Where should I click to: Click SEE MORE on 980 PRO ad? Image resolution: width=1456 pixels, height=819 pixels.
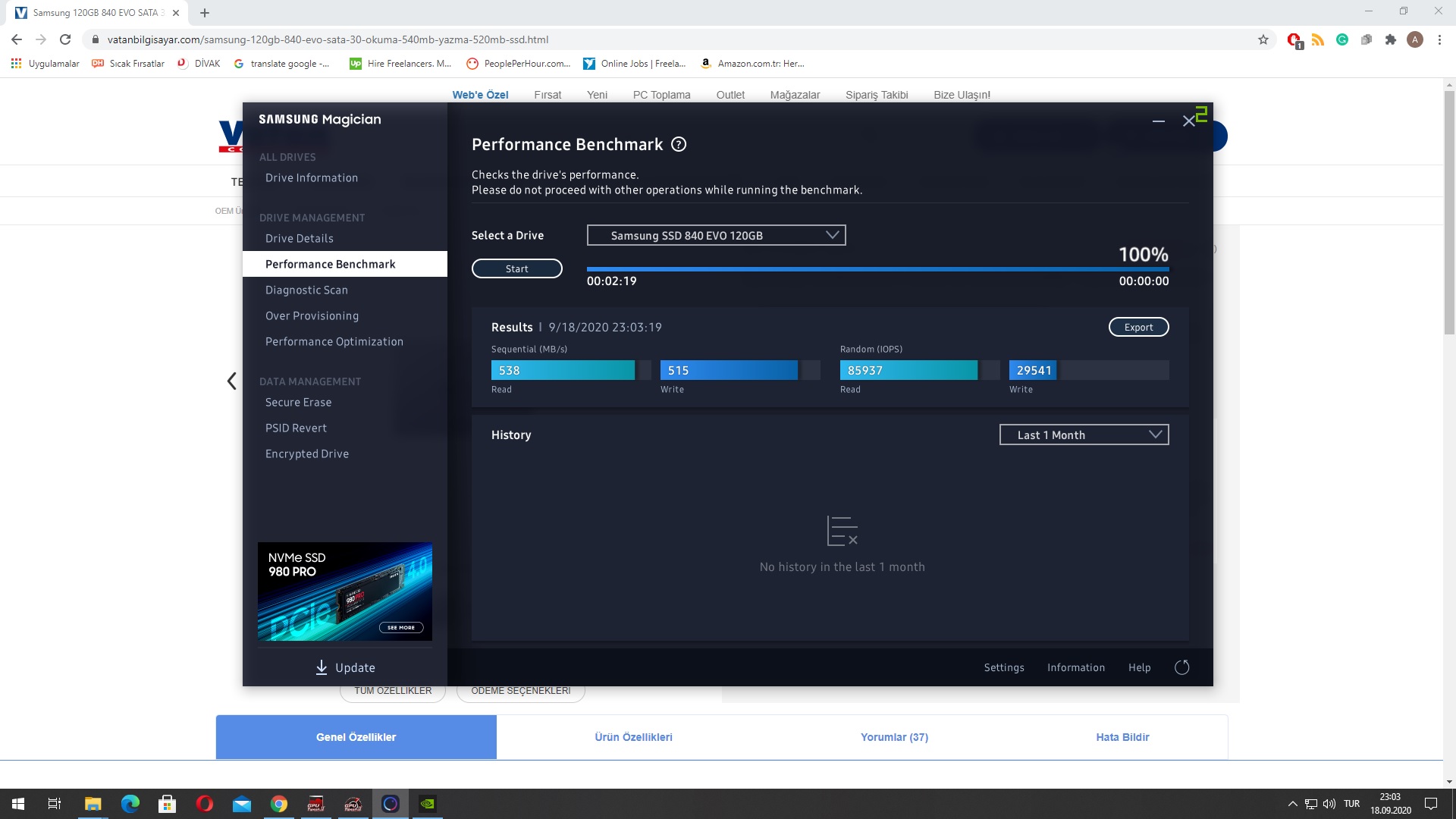click(401, 627)
